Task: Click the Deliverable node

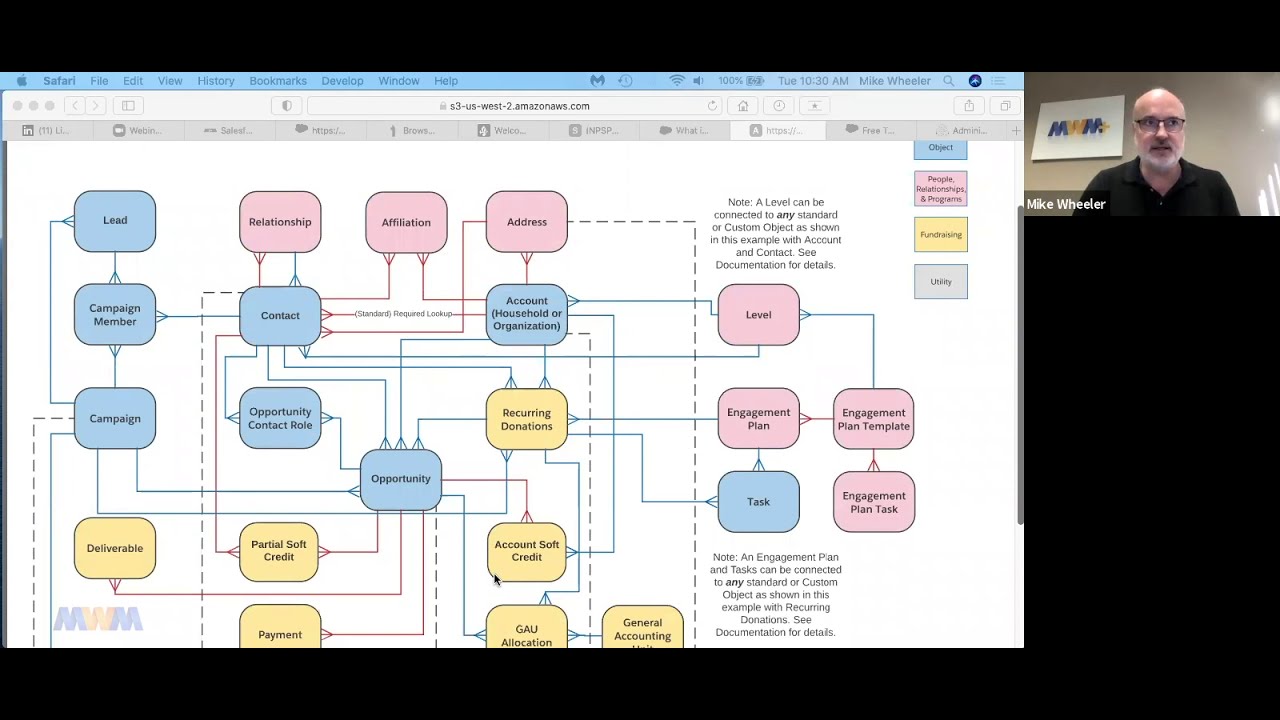Action: (x=115, y=548)
